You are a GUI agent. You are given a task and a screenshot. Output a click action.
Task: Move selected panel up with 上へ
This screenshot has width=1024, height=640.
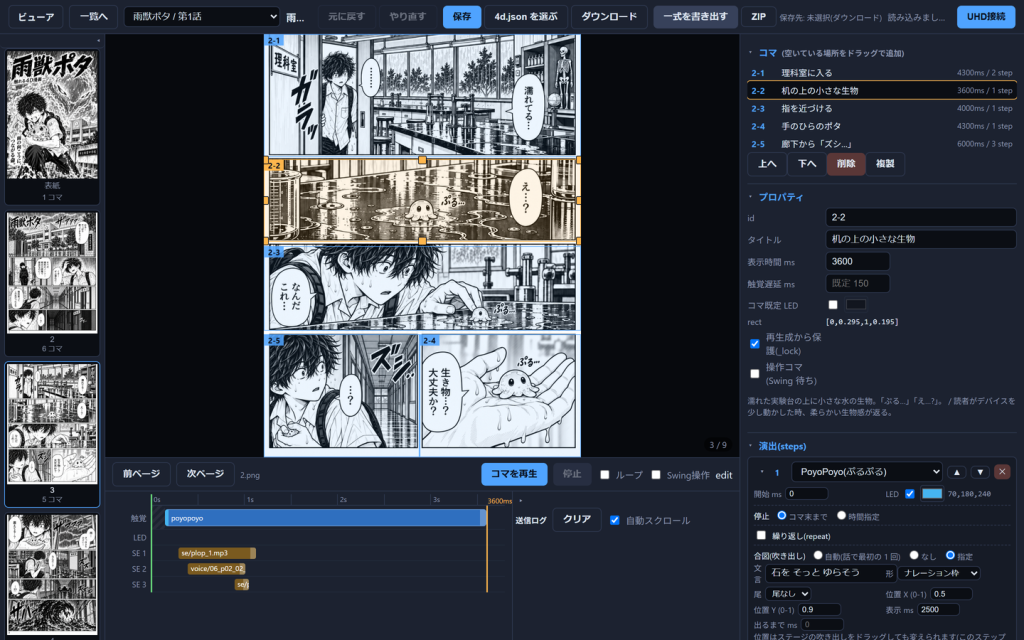(x=767, y=163)
